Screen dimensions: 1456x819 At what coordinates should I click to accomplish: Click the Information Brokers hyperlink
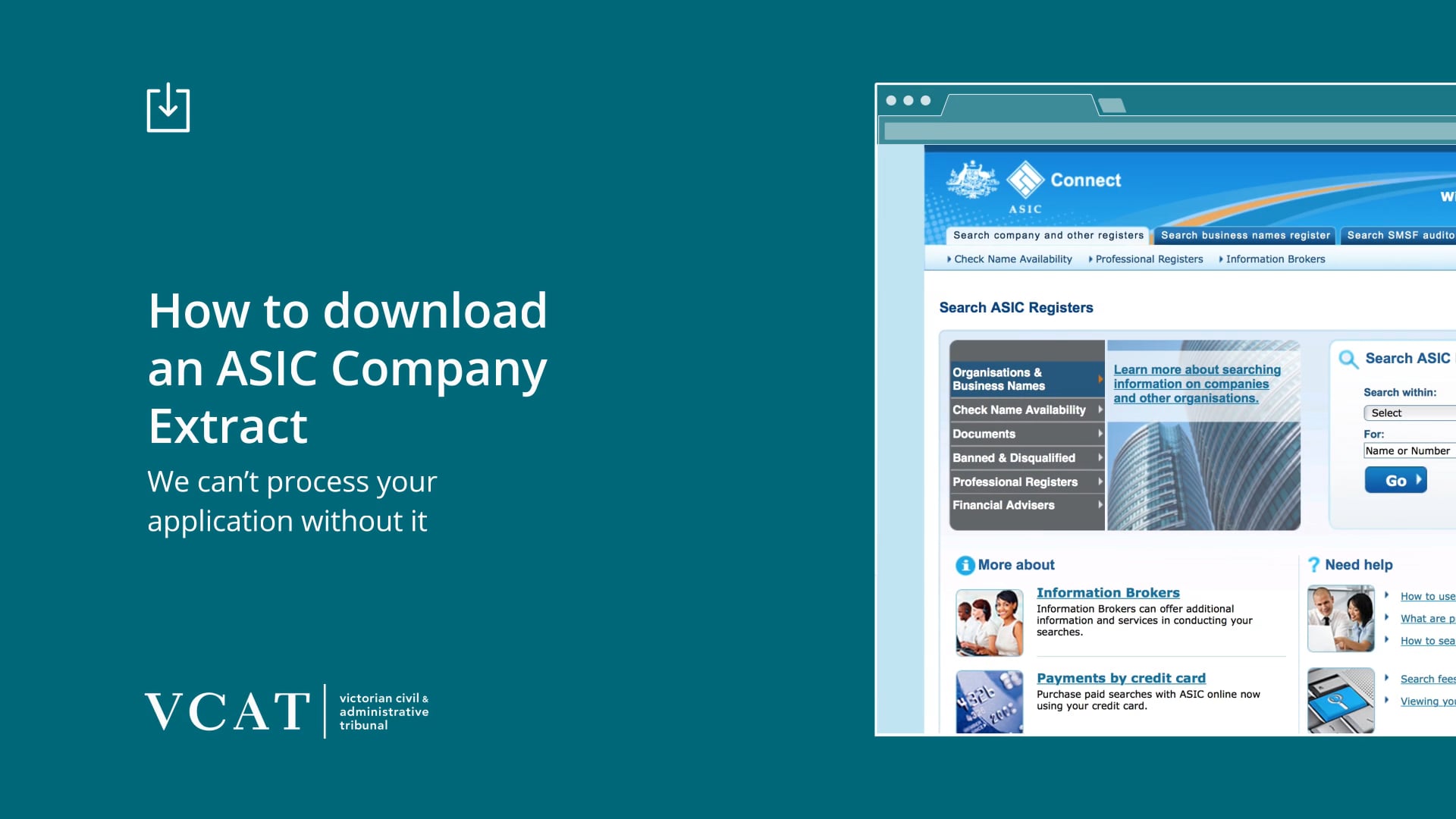1108,593
